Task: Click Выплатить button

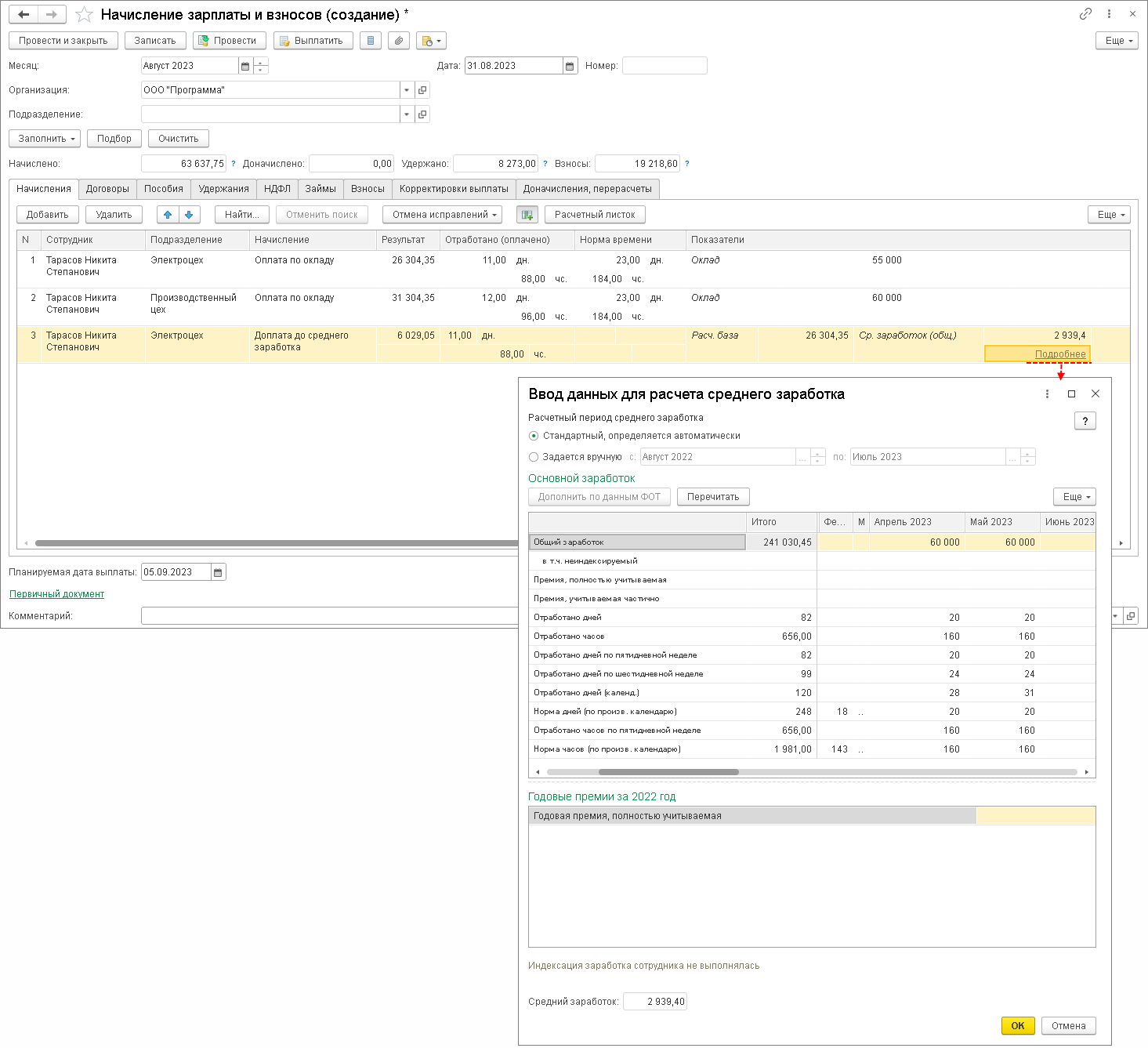Action: [x=313, y=41]
